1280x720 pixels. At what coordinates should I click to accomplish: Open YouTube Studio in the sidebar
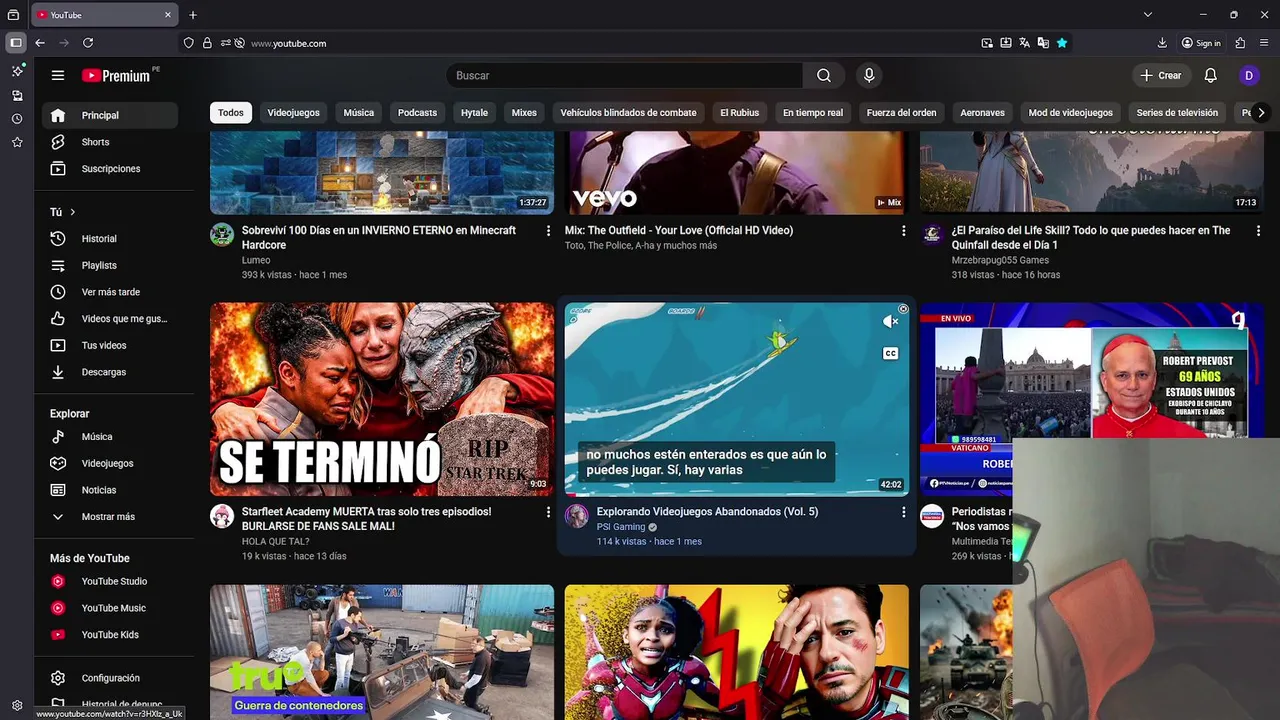click(110, 581)
